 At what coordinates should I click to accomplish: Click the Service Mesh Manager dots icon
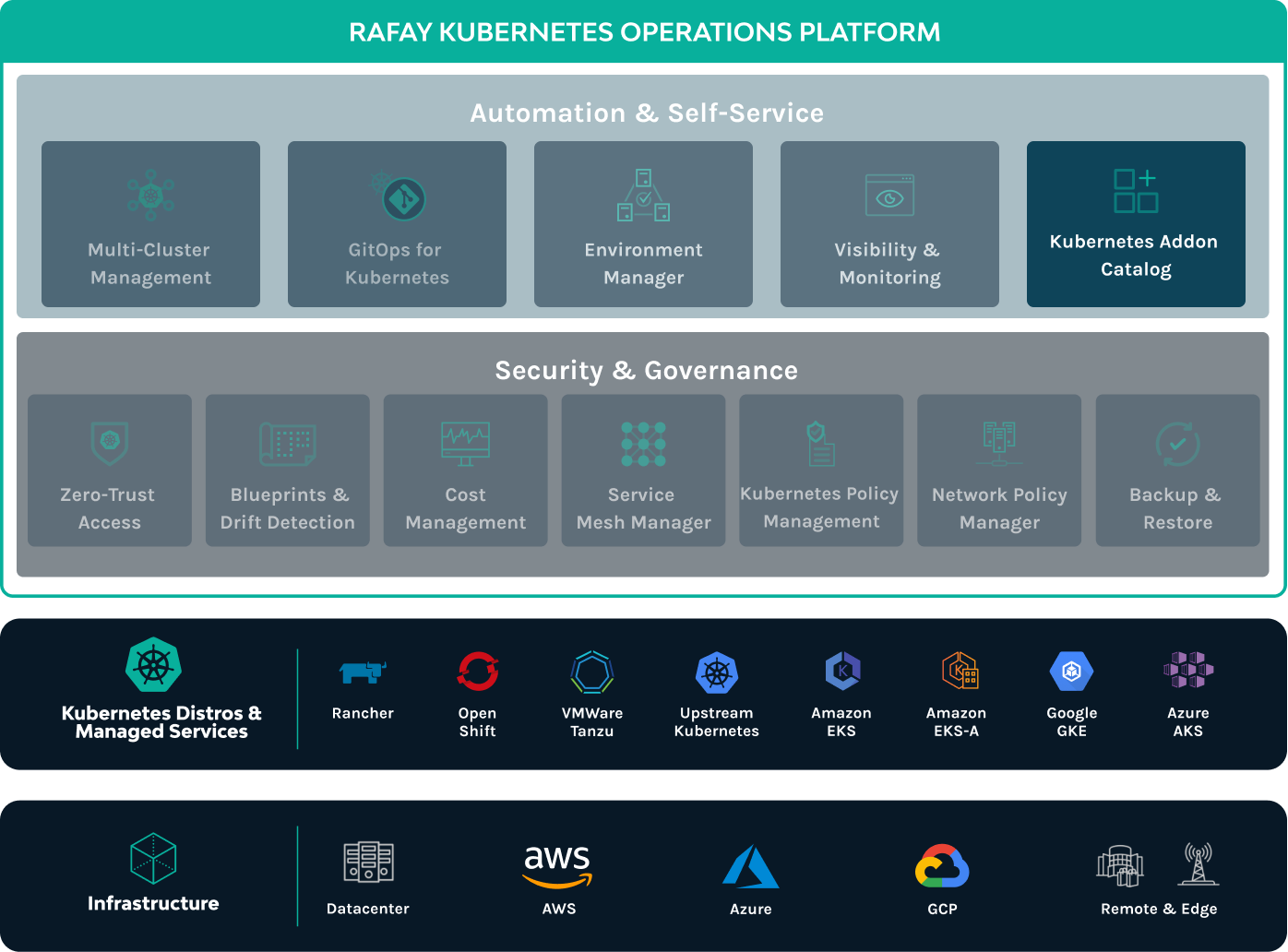point(644,444)
